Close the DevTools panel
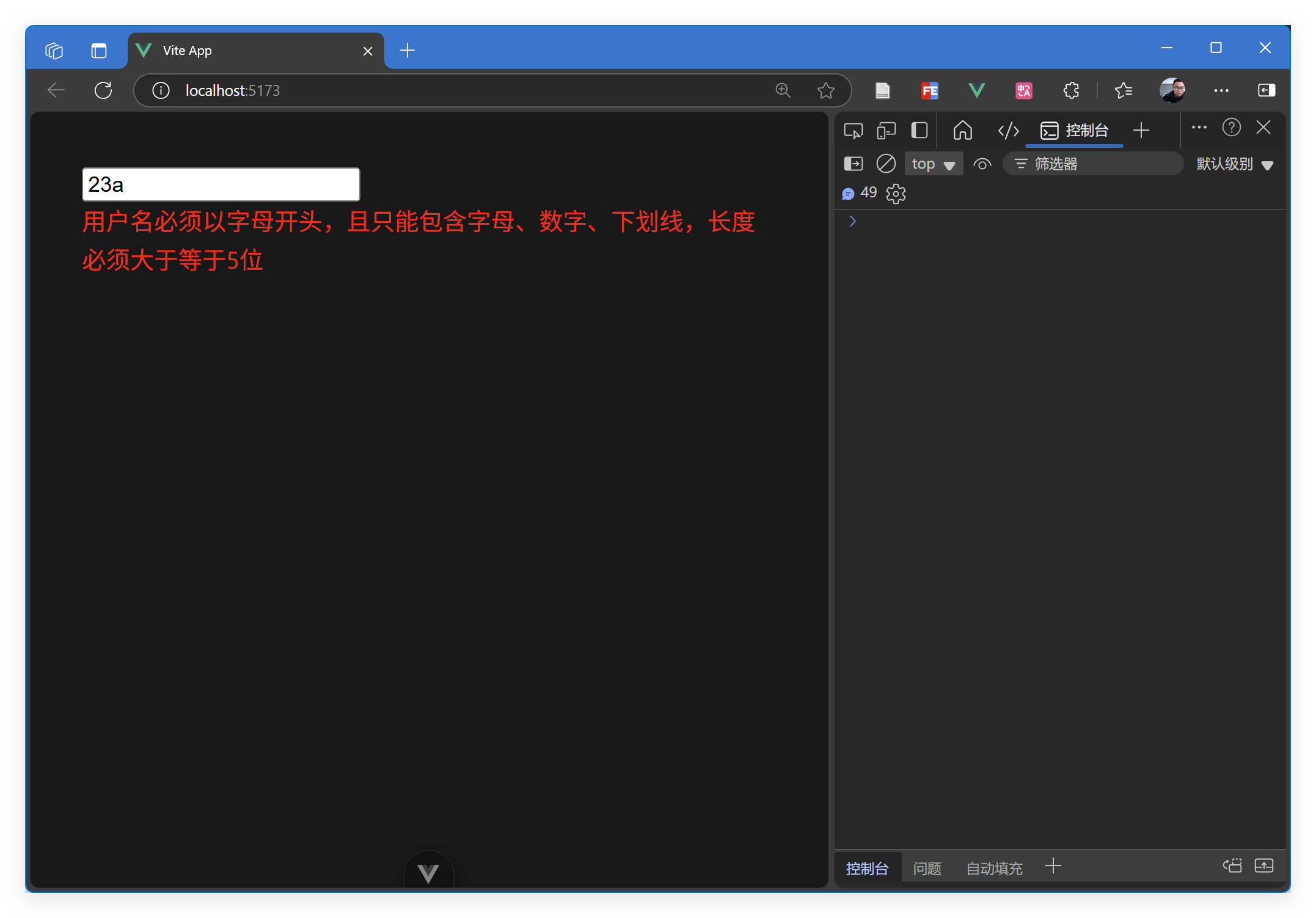1316x918 pixels. point(1263,128)
